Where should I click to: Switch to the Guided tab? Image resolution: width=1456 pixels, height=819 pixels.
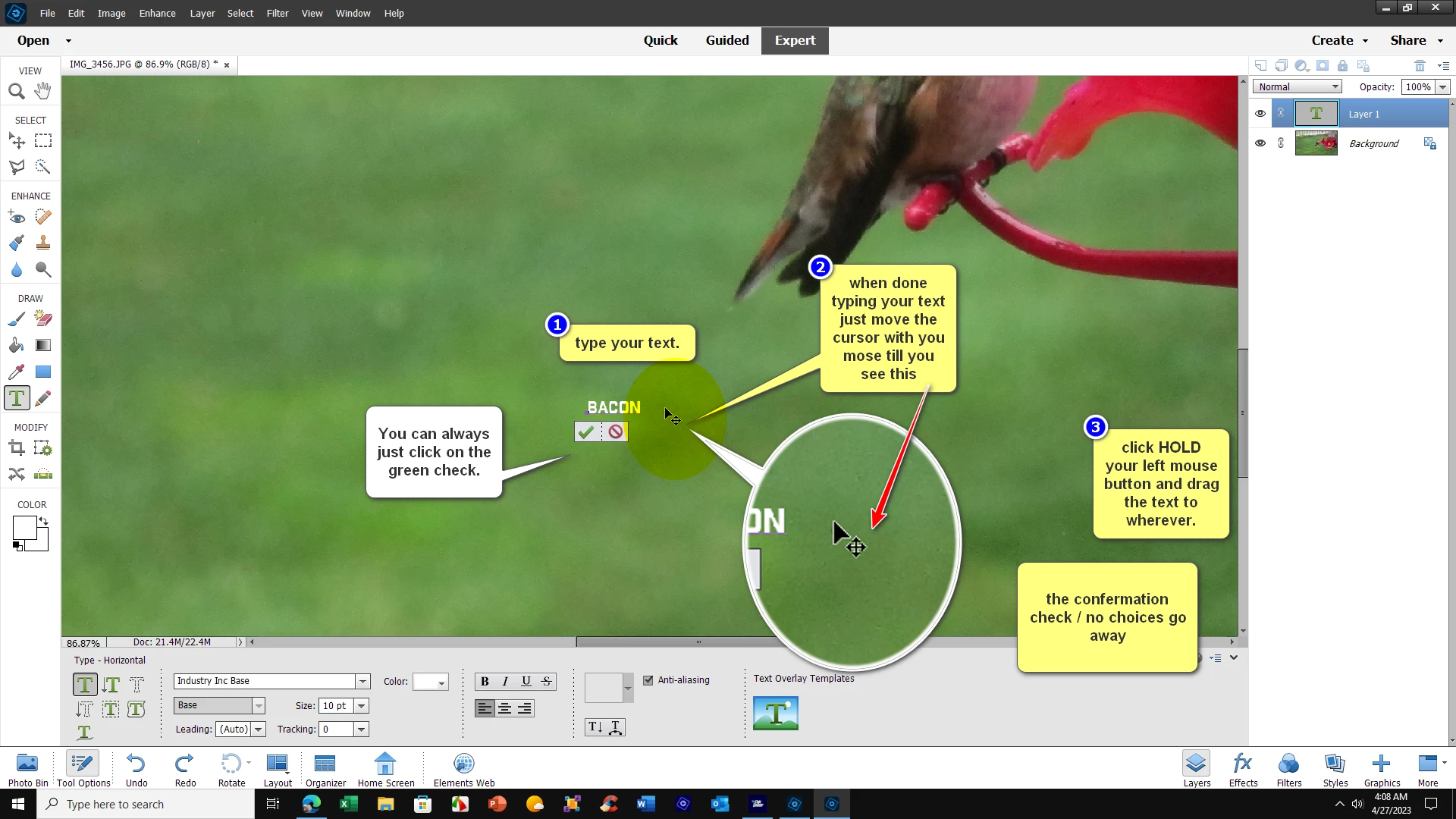click(726, 40)
